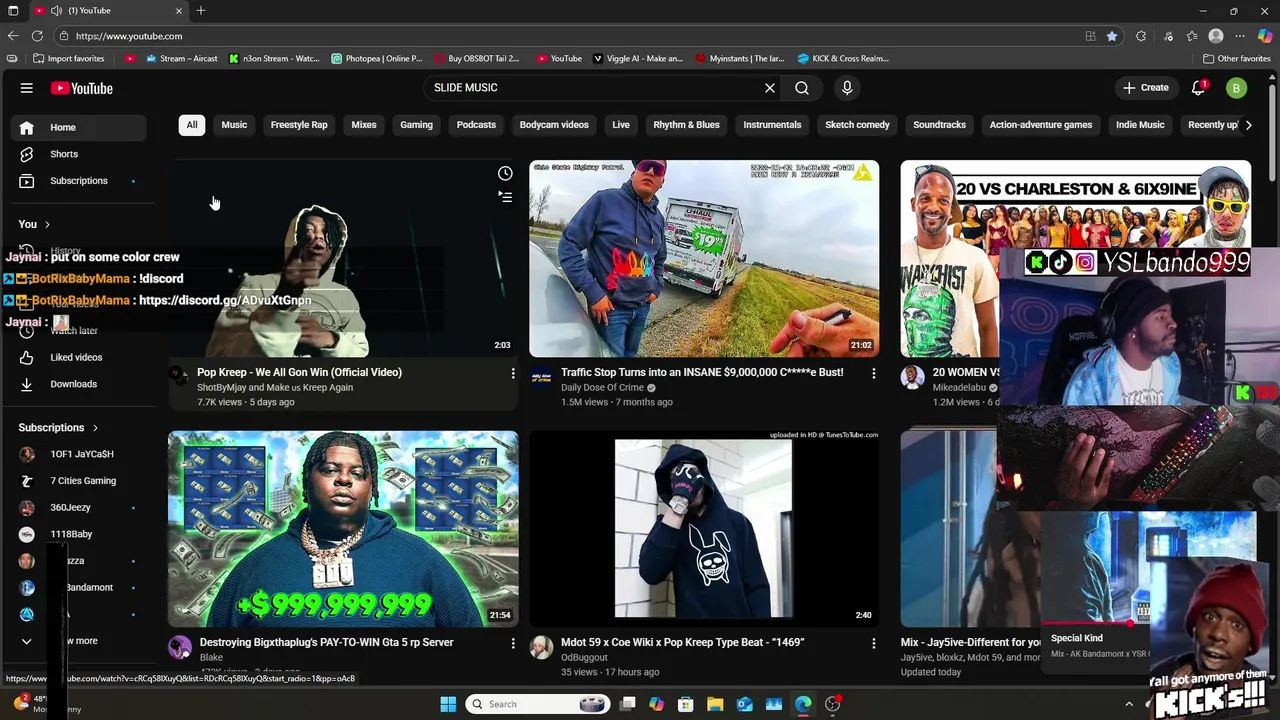The width and height of the screenshot is (1280, 720).
Task: Select the Gaming filter chip
Action: (x=416, y=125)
